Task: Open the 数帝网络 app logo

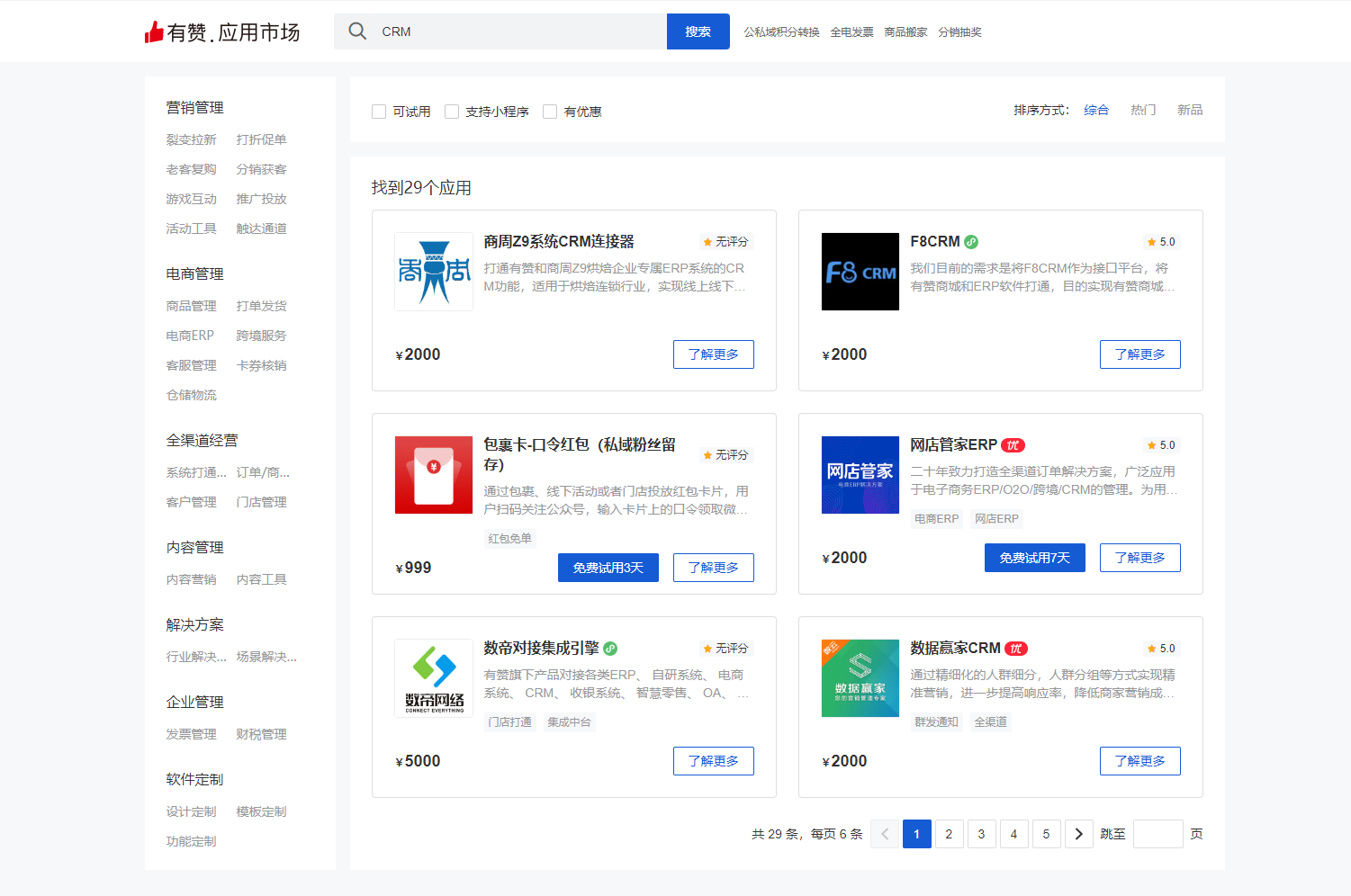Action: tap(434, 678)
